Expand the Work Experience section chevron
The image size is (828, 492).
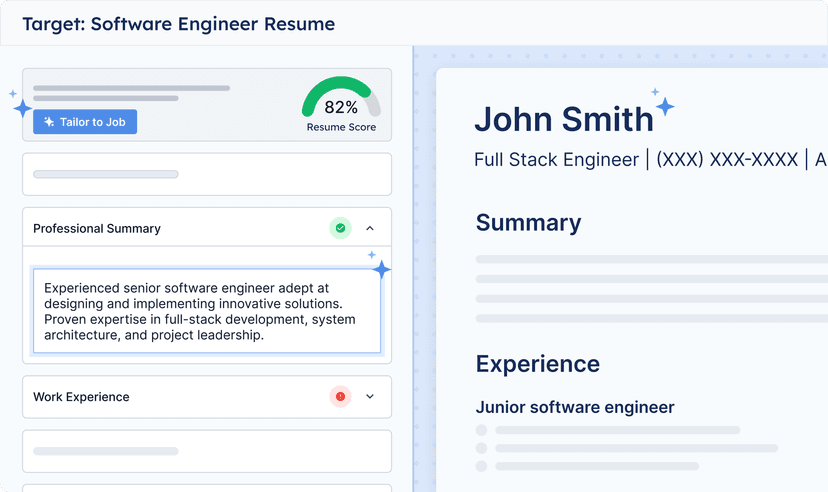click(x=370, y=396)
